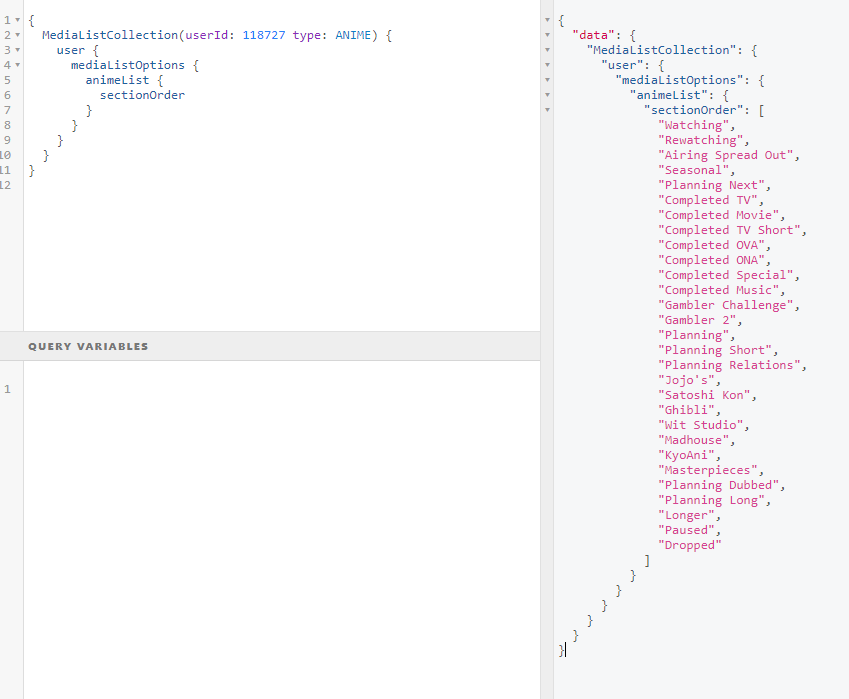The width and height of the screenshot is (849, 699).
Task: Click the mediaListOptions field in the query
Action: coord(128,65)
